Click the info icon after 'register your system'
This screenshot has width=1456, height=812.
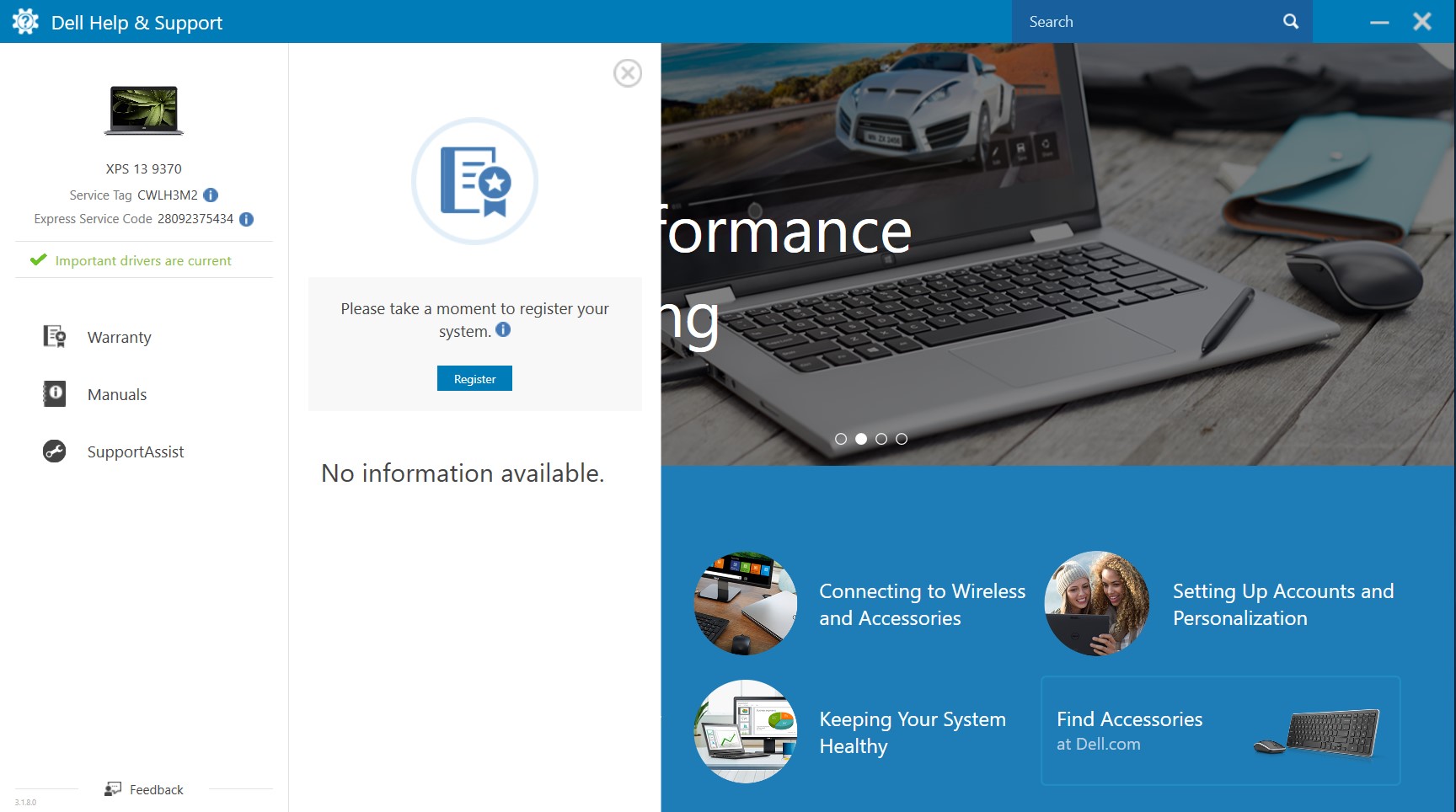point(503,330)
